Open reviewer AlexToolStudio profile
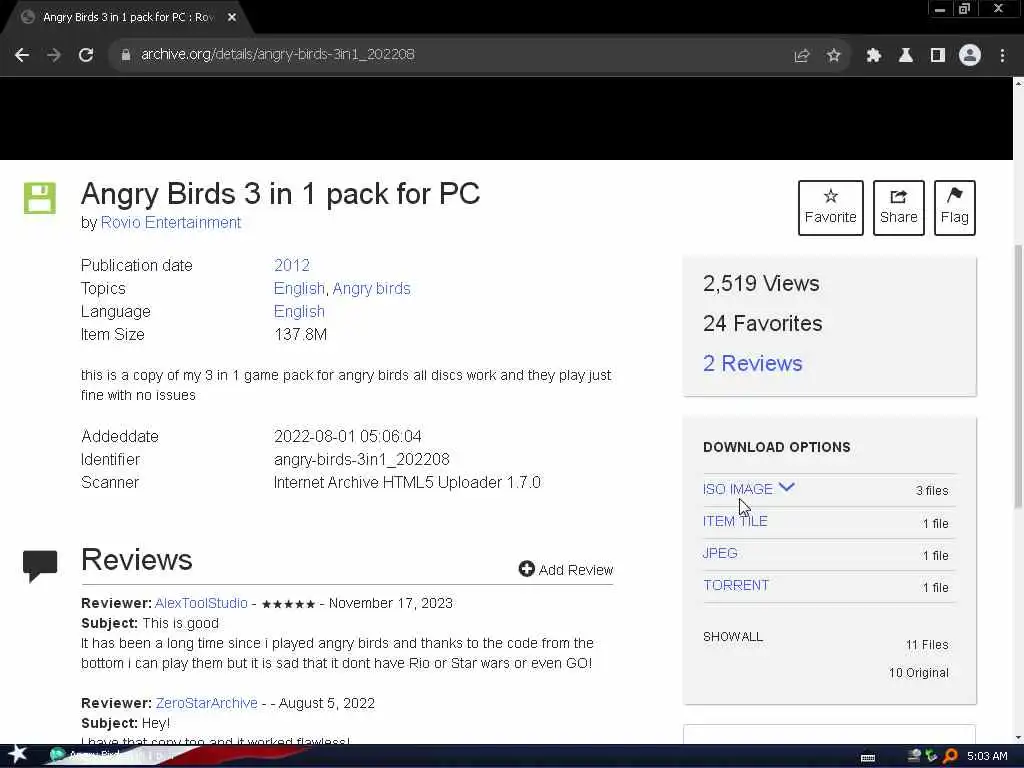 201,603
